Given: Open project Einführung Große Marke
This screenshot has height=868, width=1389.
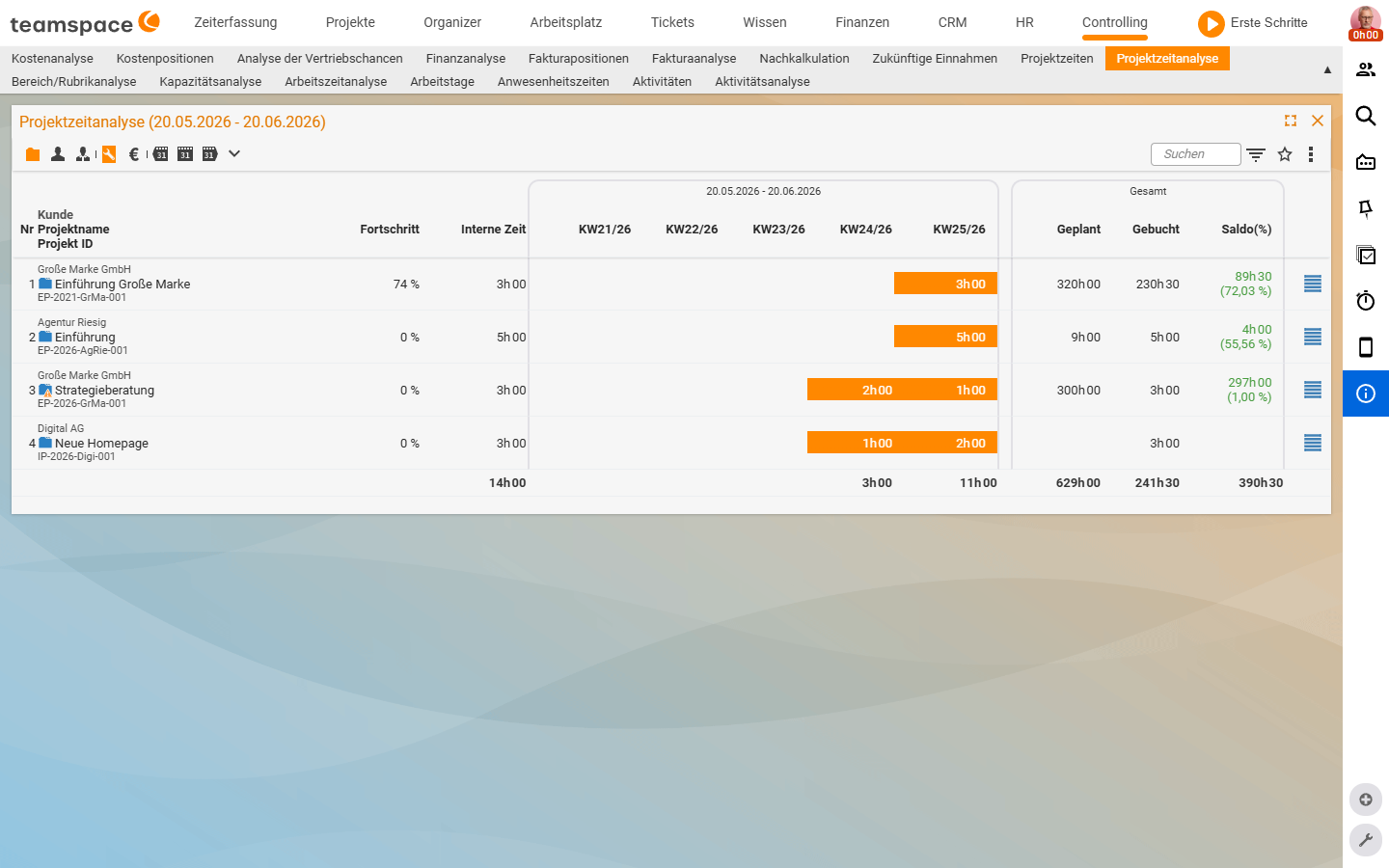Looking at the screenshot, I should tap(123, 284).
